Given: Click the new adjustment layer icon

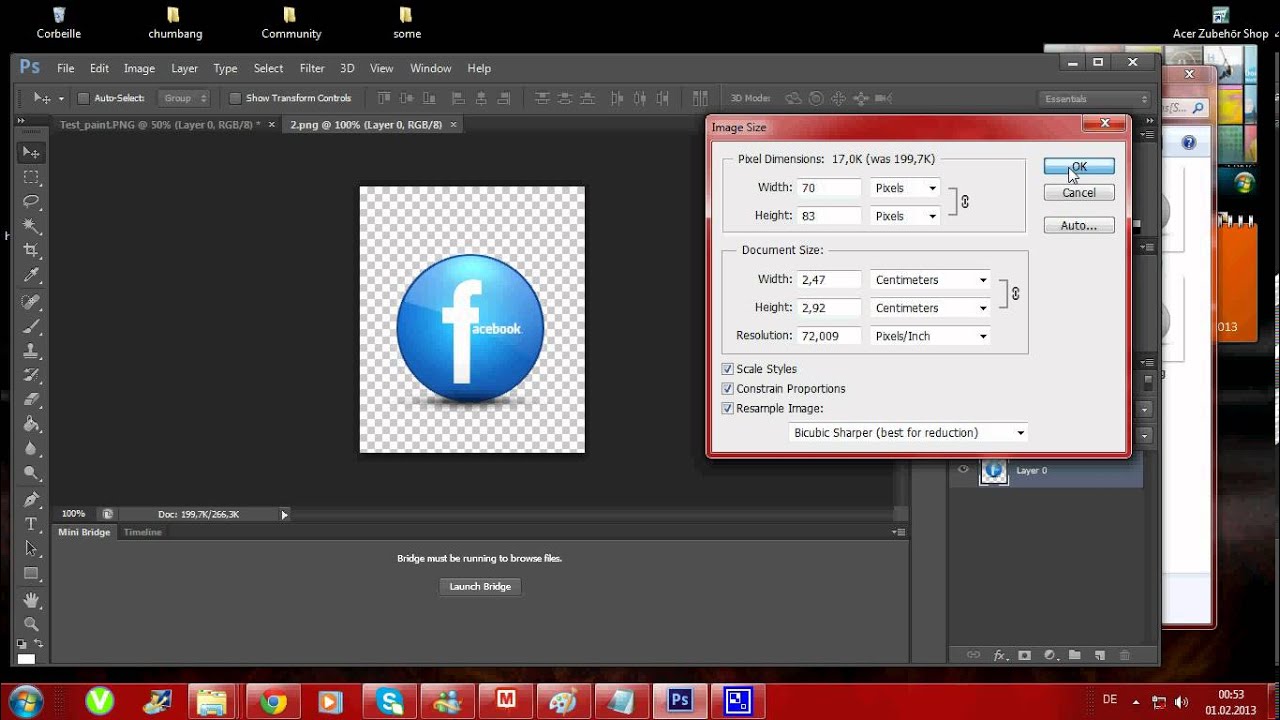Looking at the screenshot, I should tap(1049, 656).
